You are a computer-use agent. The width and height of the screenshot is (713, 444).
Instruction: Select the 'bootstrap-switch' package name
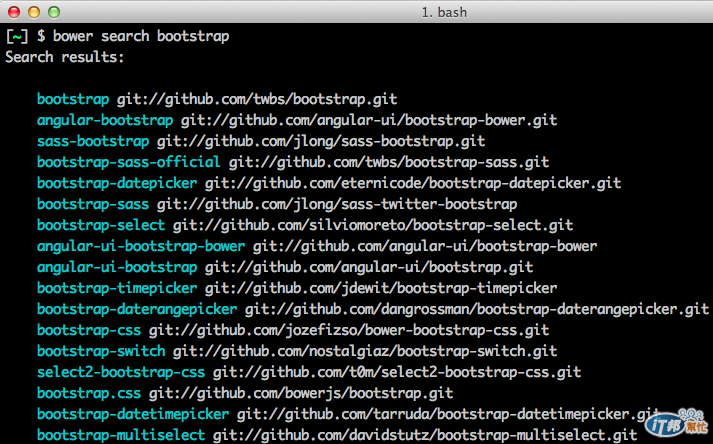click(x=101, y=351)
